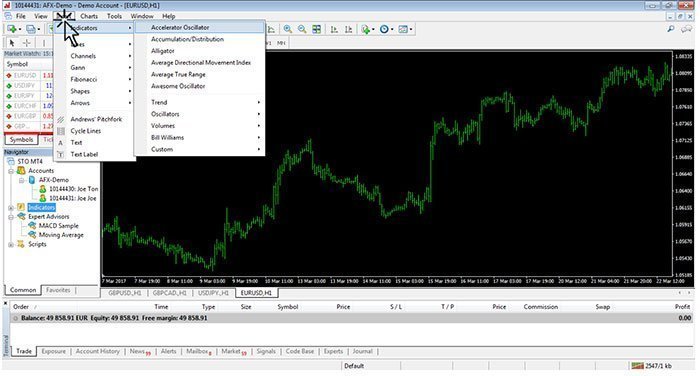This screenshot has height=376, width=700.
Task: Click the Andrews' Pitchfork icon in the menu
Action: 61,119
